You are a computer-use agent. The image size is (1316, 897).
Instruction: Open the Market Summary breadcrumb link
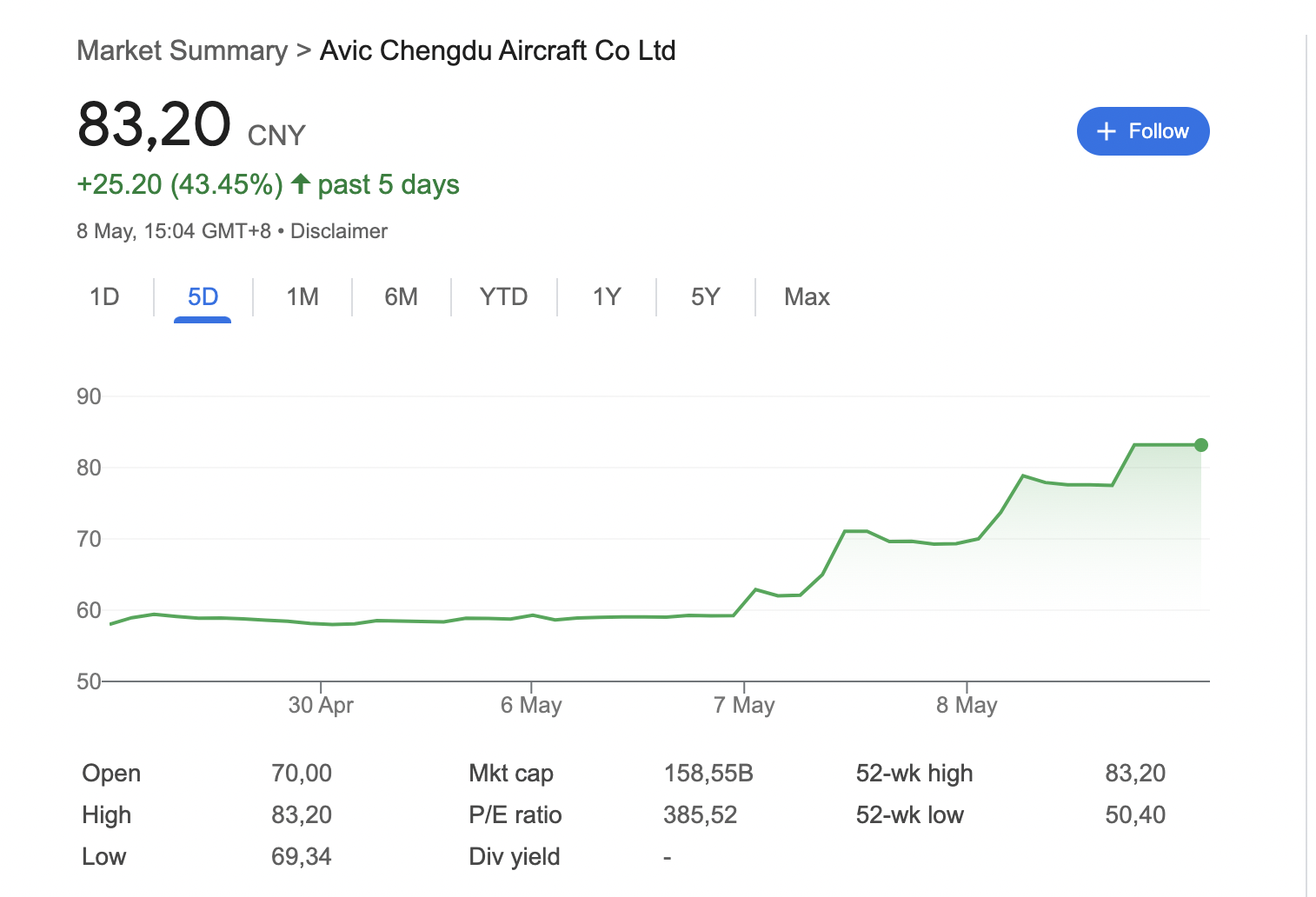pyautogui.click(x=182, y=50)
